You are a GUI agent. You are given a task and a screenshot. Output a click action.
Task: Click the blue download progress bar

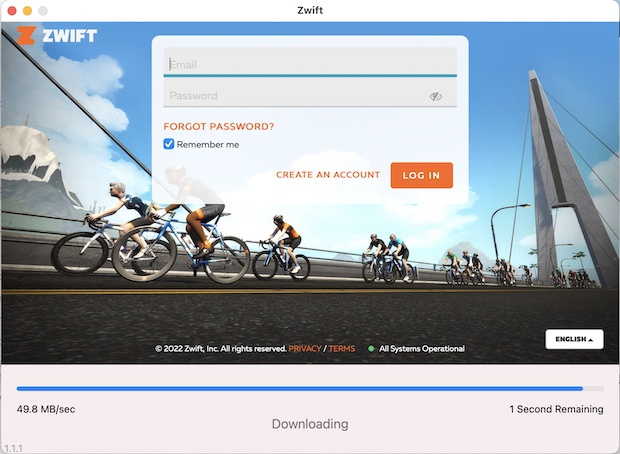tap(300, 388)
